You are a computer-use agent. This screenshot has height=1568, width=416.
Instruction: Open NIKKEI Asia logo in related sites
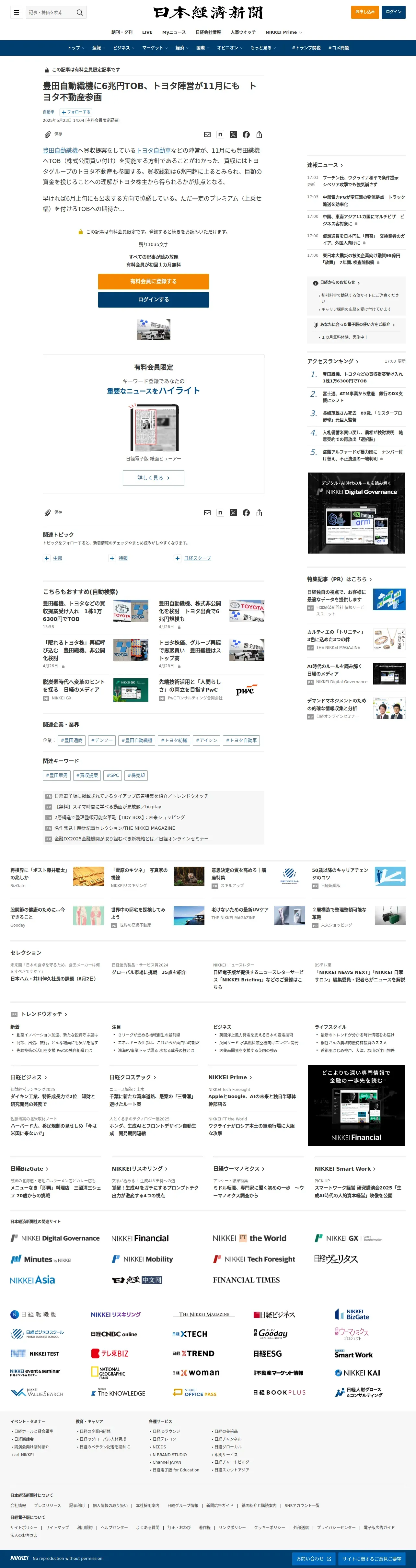[33, 1280]
